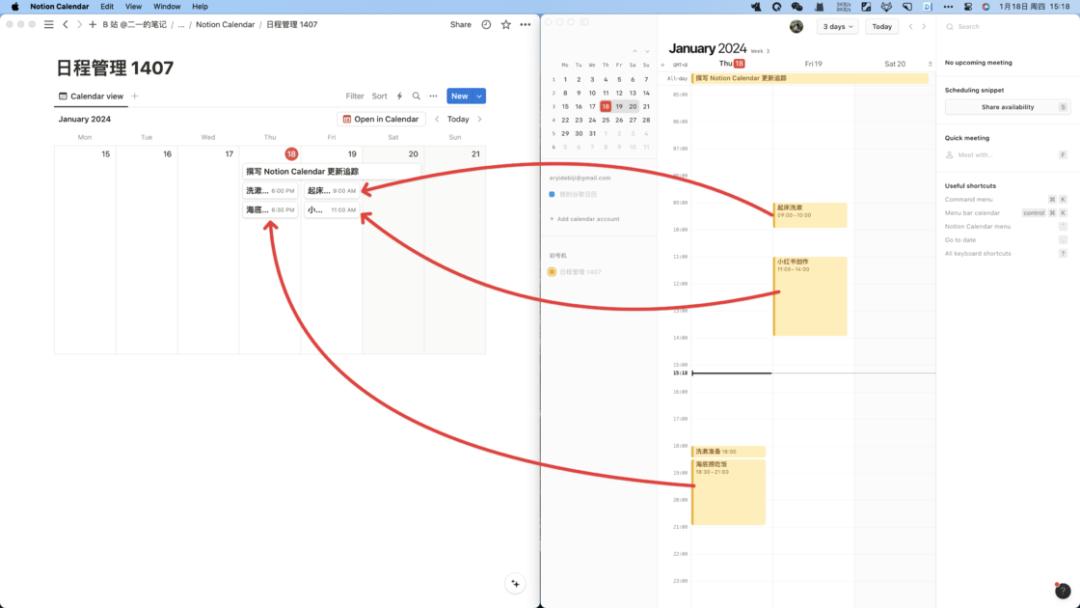1080x608 pixels.
Task: Open the Notion Calendar app menu
Action: point(59,6)
